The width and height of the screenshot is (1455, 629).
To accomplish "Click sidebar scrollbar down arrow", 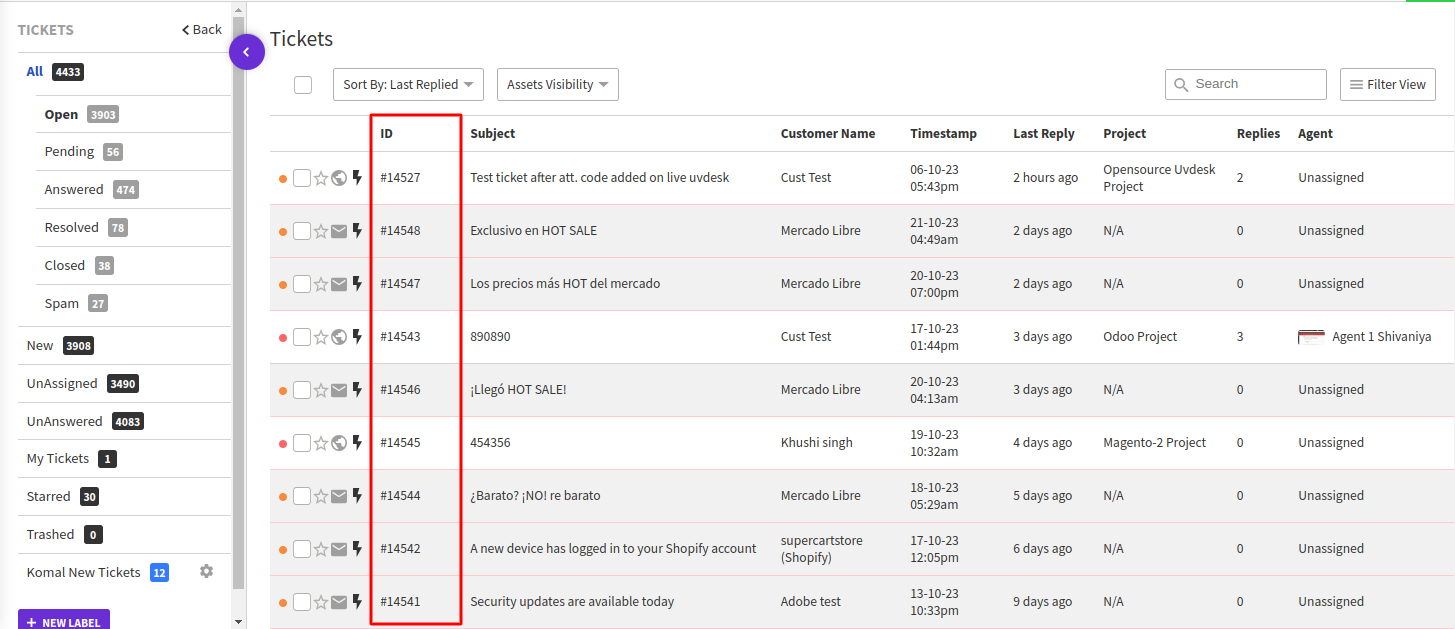I will coord(237,621).
